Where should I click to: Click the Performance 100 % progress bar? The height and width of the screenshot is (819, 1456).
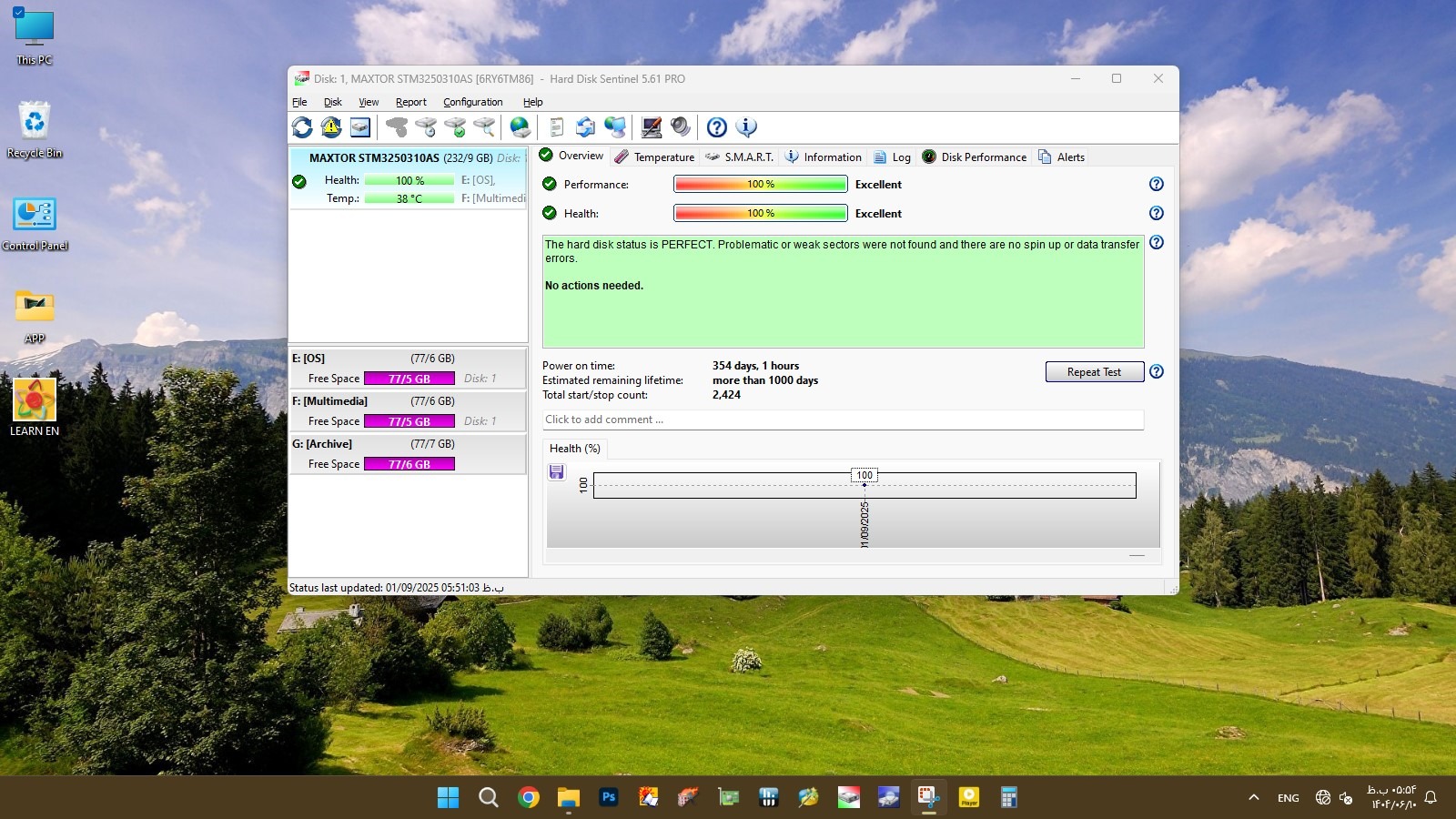click(x=761, y=184)
